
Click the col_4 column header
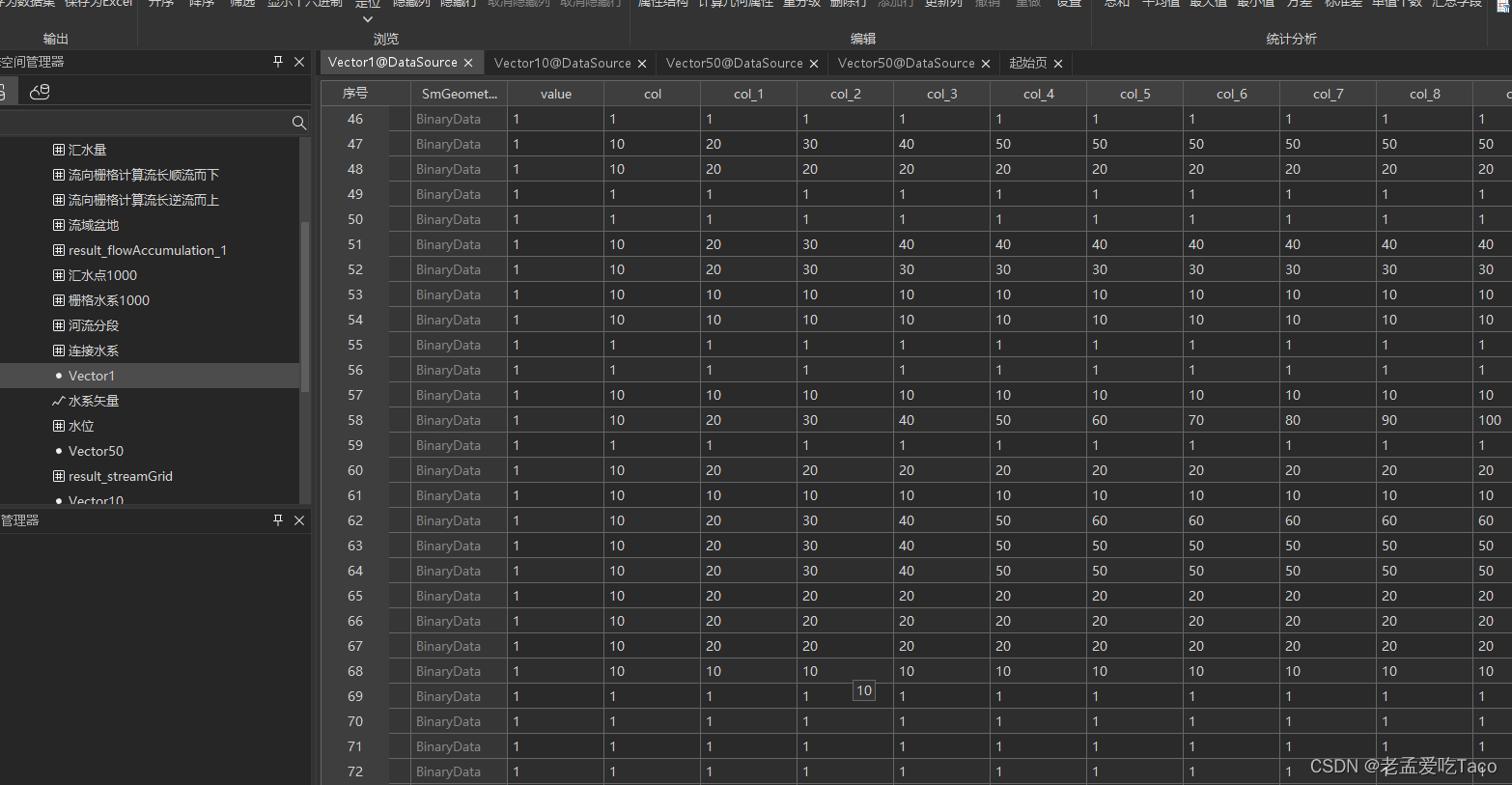click(1039, 94)
